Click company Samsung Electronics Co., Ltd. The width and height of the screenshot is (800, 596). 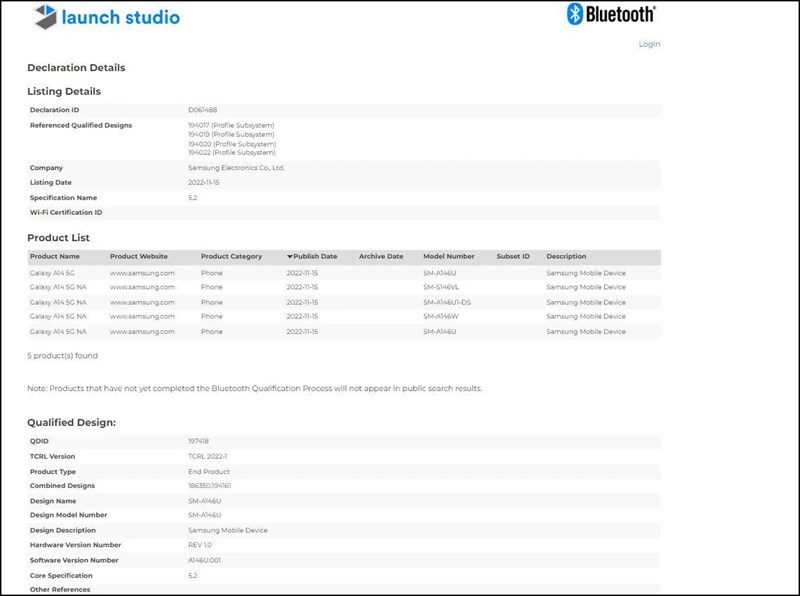pos(236,167)
